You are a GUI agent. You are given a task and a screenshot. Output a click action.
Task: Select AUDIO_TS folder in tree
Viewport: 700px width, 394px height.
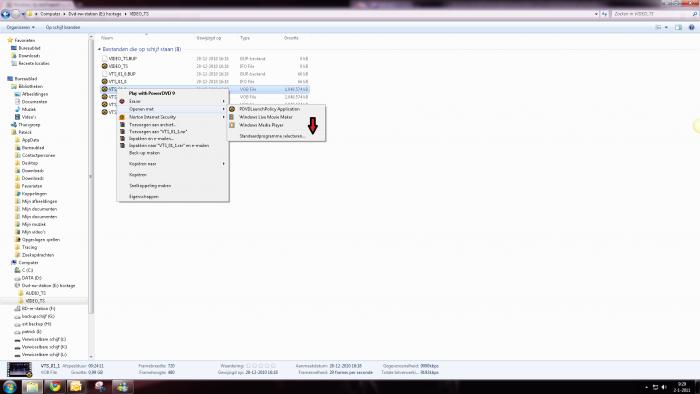pyautogui.click(x=35, y=293)
